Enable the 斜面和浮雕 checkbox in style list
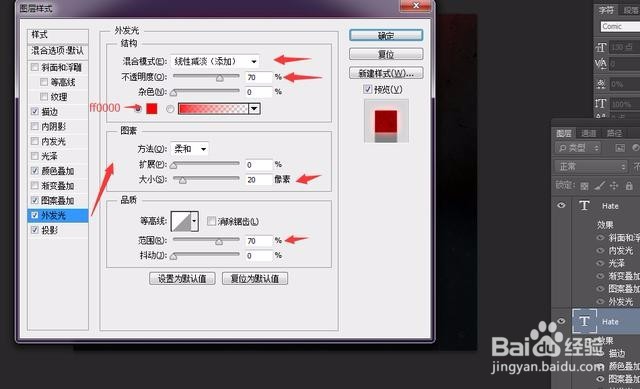Screen dimensions: 640x389 pos(35,67)
